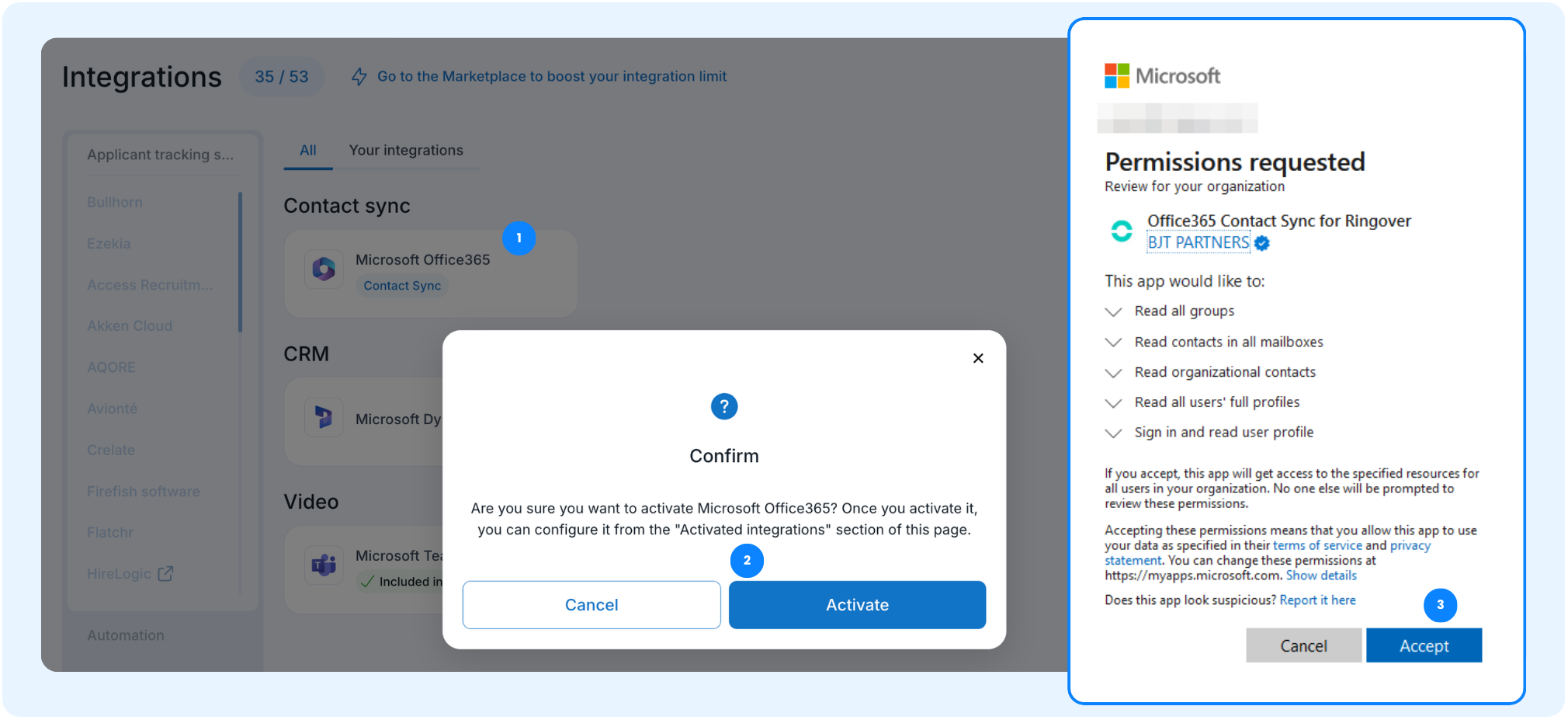Viewport: 1568px width, 720px height.
Task: Cancel the Microsoft permissions request
Action: (1303, 645)
